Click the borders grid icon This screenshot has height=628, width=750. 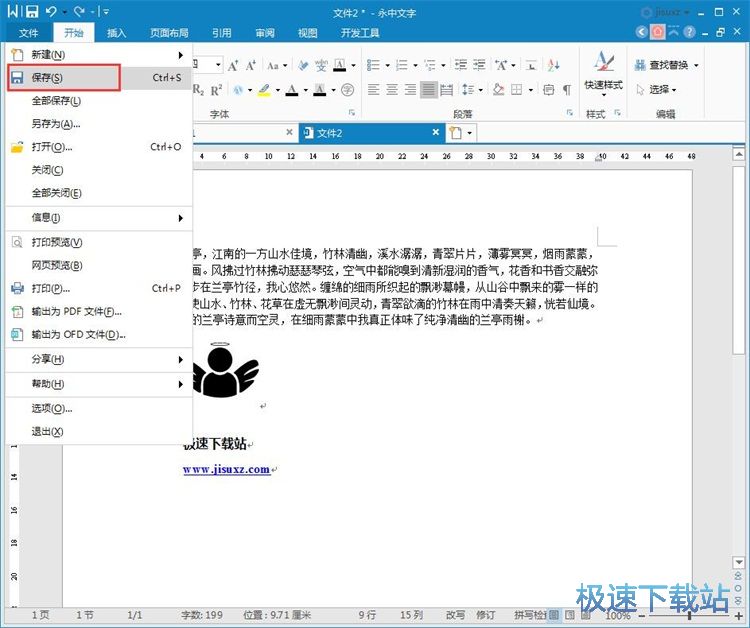point(517,89)
